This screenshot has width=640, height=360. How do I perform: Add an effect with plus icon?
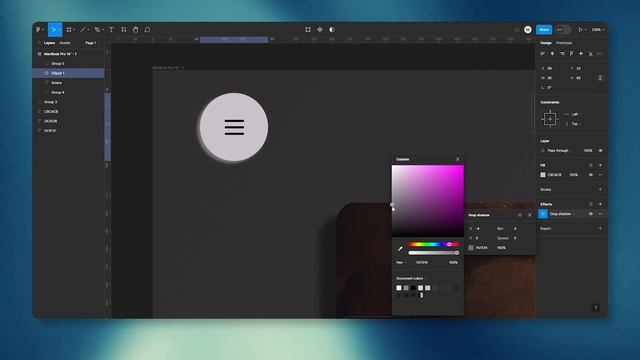click(600, 204)
